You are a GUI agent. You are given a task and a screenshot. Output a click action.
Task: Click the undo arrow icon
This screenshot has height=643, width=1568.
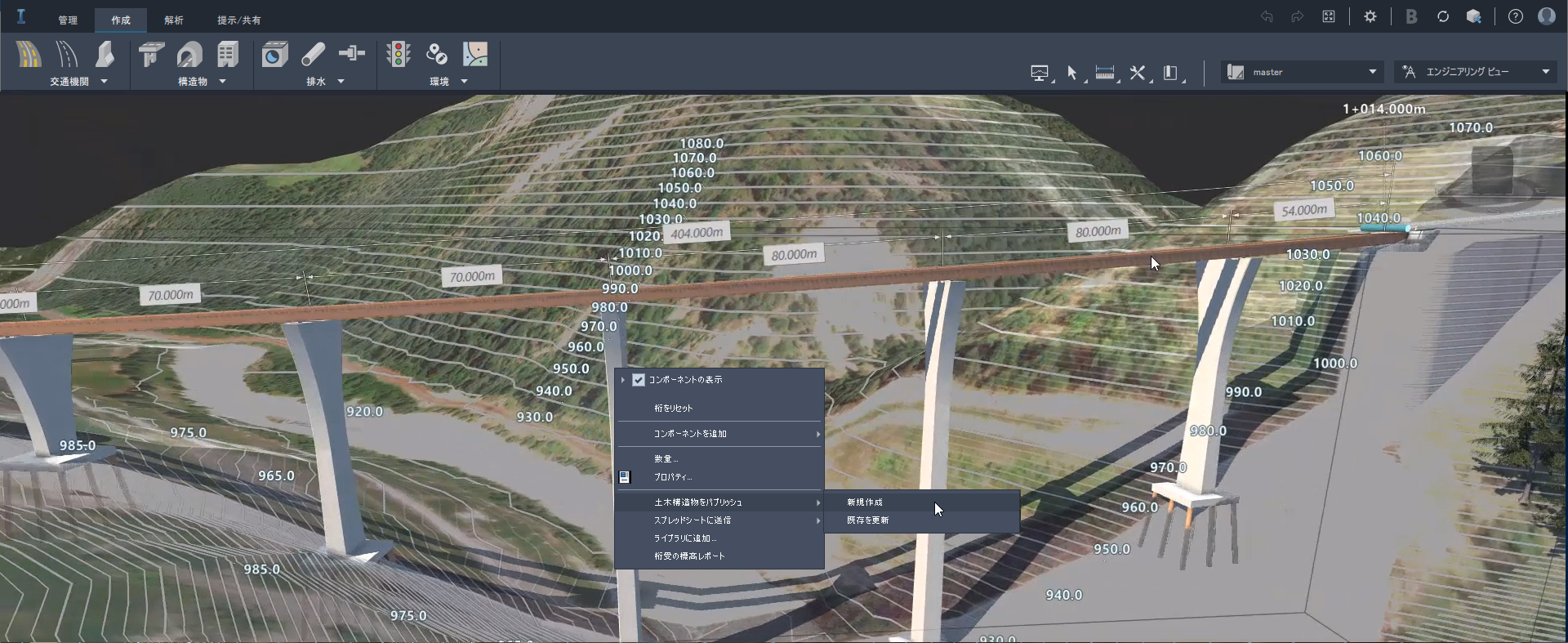point(1267,16)
